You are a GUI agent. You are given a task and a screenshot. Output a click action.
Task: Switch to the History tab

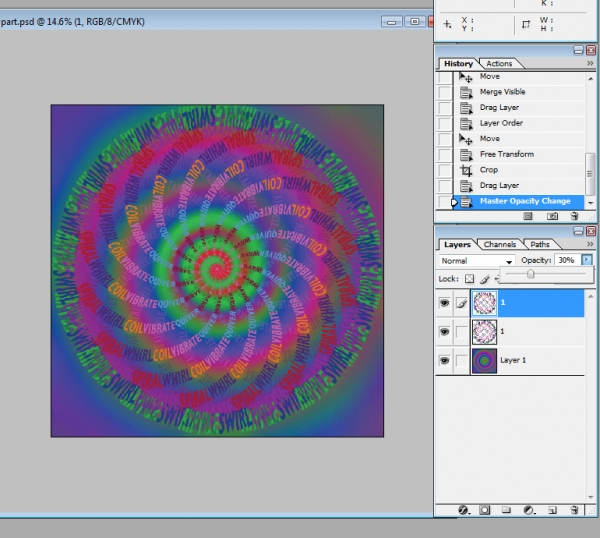pyautogui.click(x=458, y=64)
